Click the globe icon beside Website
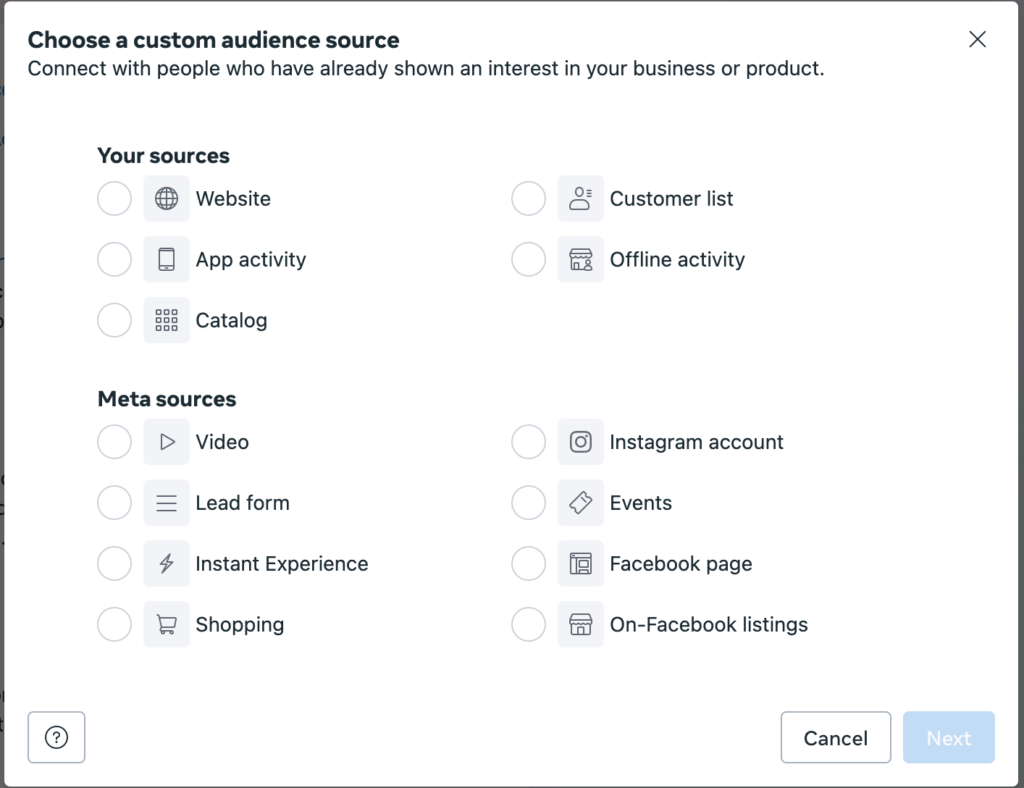Viewport: 1024px width, 788px height. pos(166,199)
